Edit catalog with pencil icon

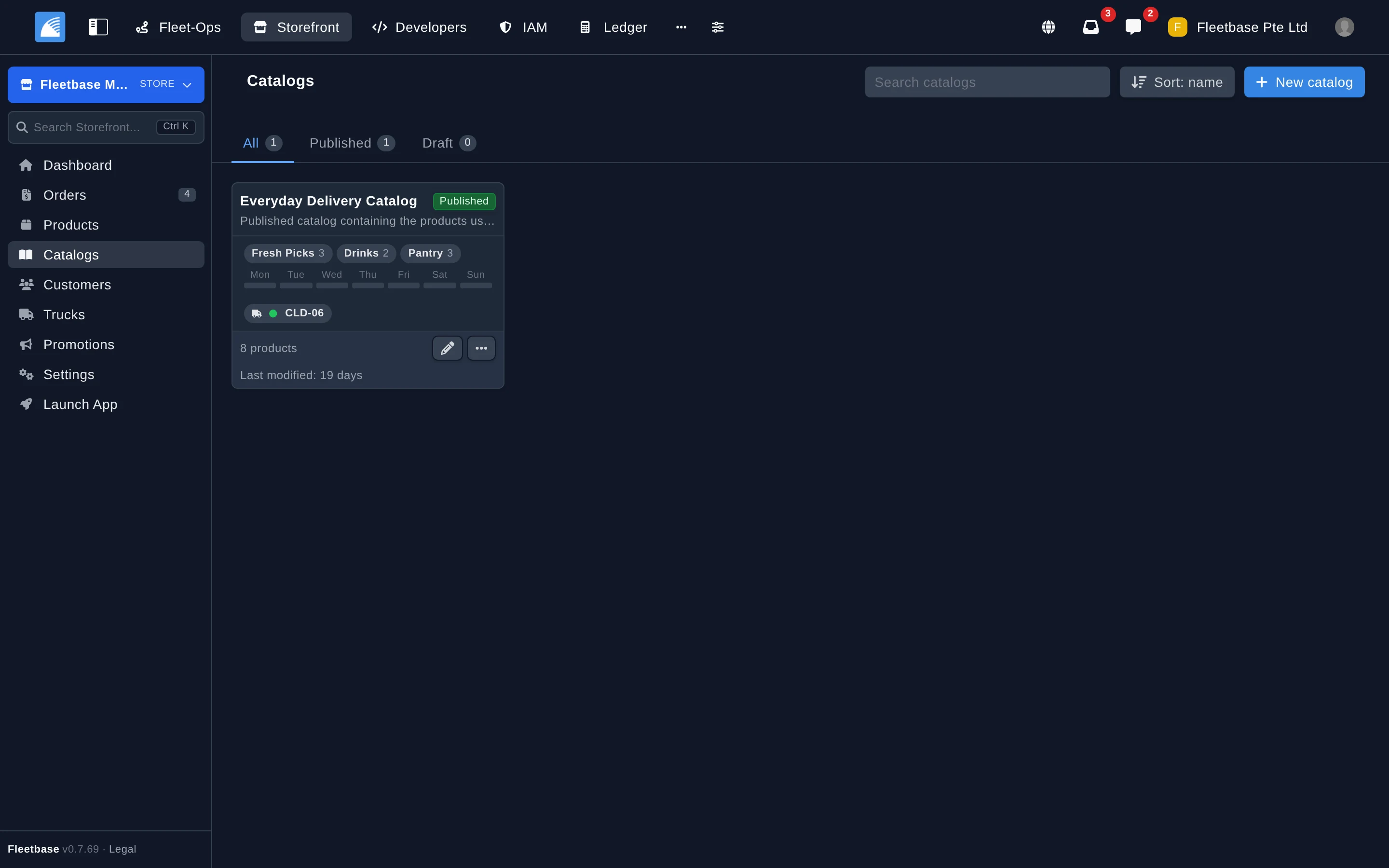tap(447, 349)
